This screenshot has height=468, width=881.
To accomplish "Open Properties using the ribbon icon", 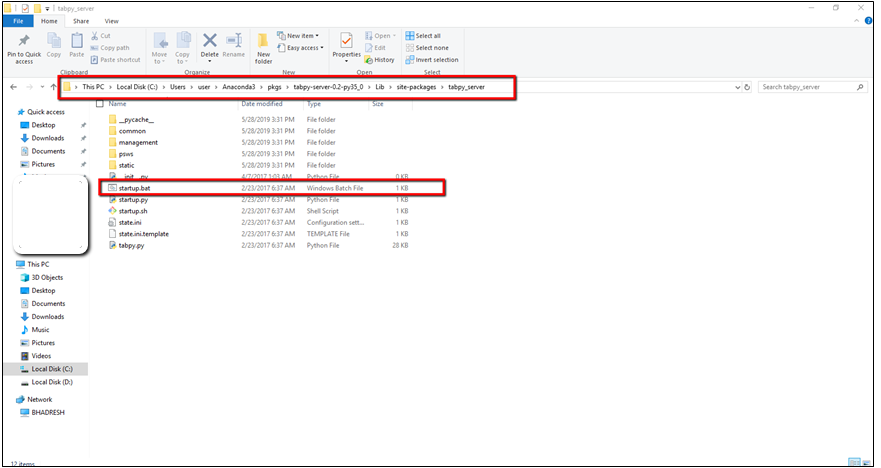I will coord(346,42).
